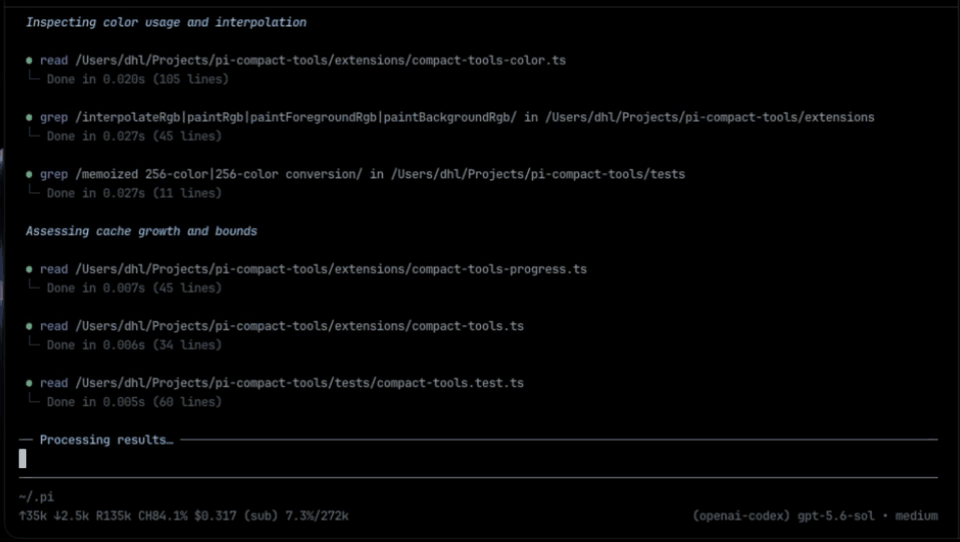The width and height of the screenshot is (960, 542).
Task: Click the '(openai-codex)' provider label
Action: (x=741, y=516)
